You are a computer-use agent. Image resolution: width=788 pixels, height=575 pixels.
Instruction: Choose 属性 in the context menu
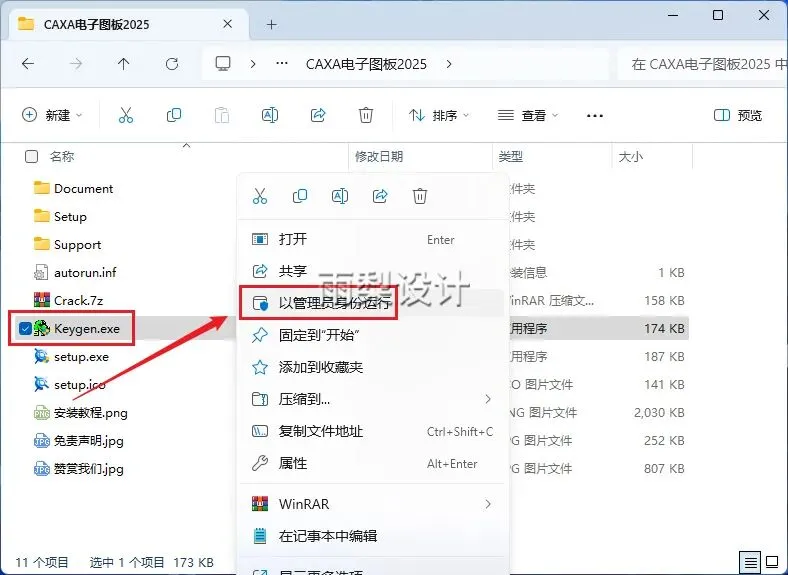pos(372,463)
